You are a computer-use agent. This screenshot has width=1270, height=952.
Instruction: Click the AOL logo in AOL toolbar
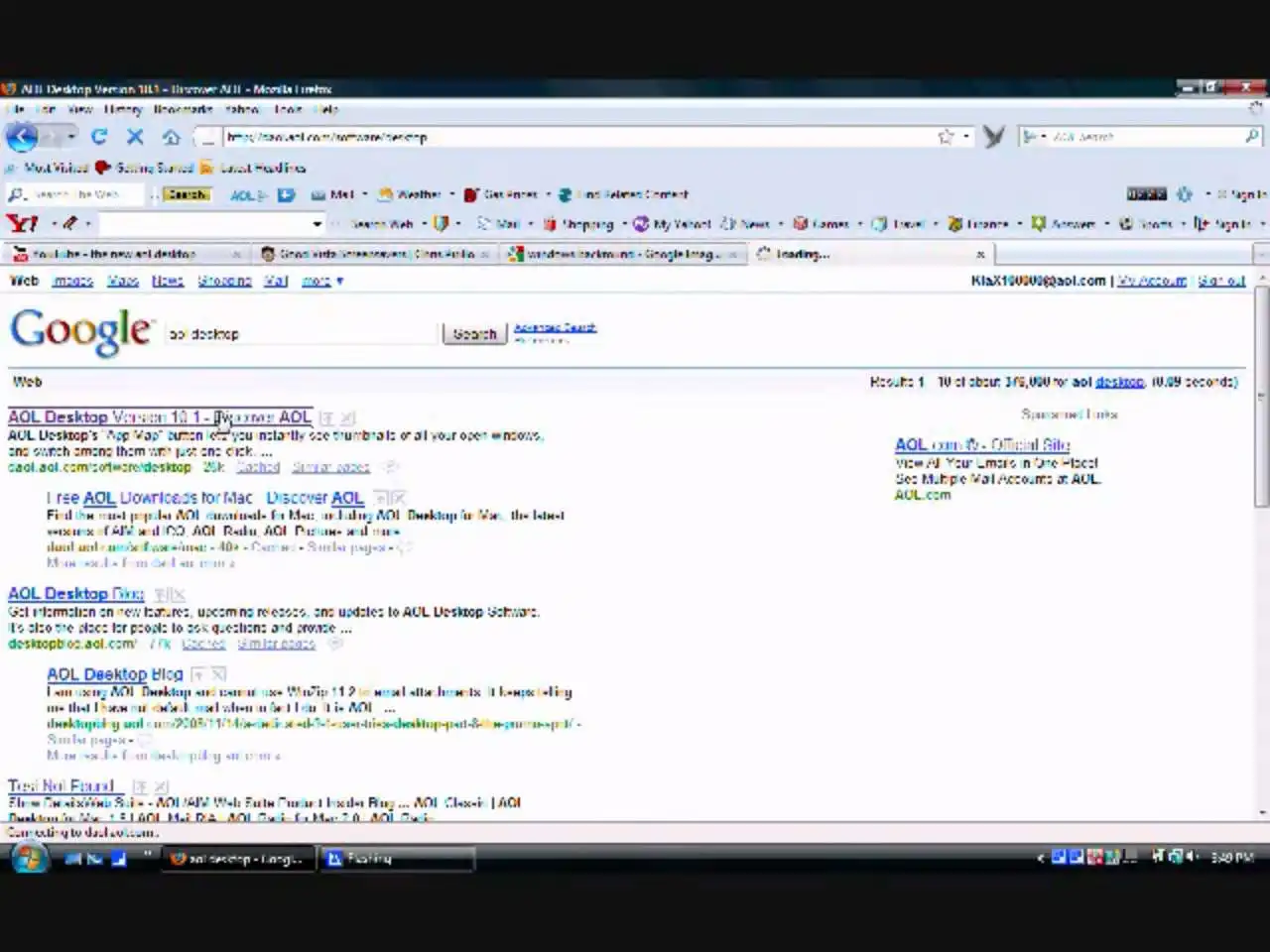point(247,195)
